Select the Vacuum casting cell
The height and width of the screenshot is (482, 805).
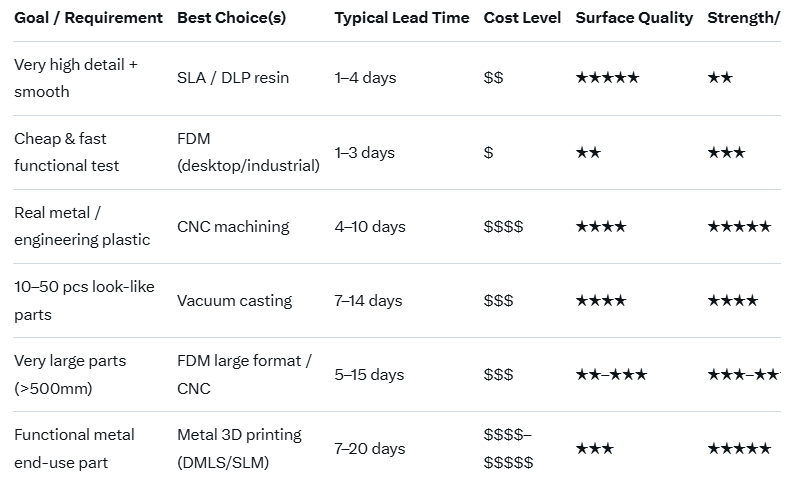(x=234, y=301)
